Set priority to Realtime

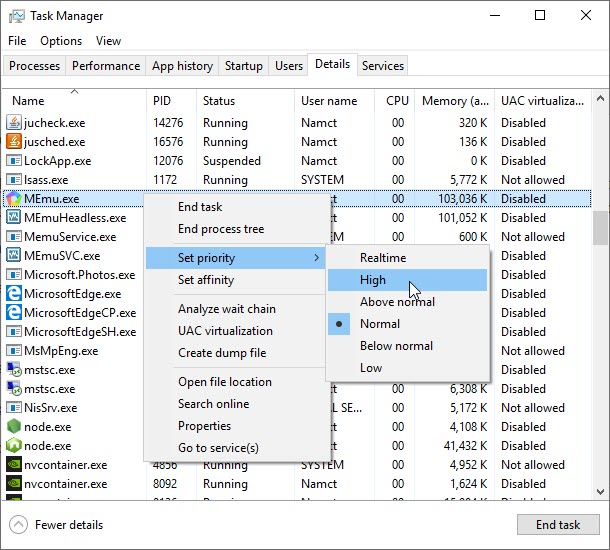tap(408, 257)
